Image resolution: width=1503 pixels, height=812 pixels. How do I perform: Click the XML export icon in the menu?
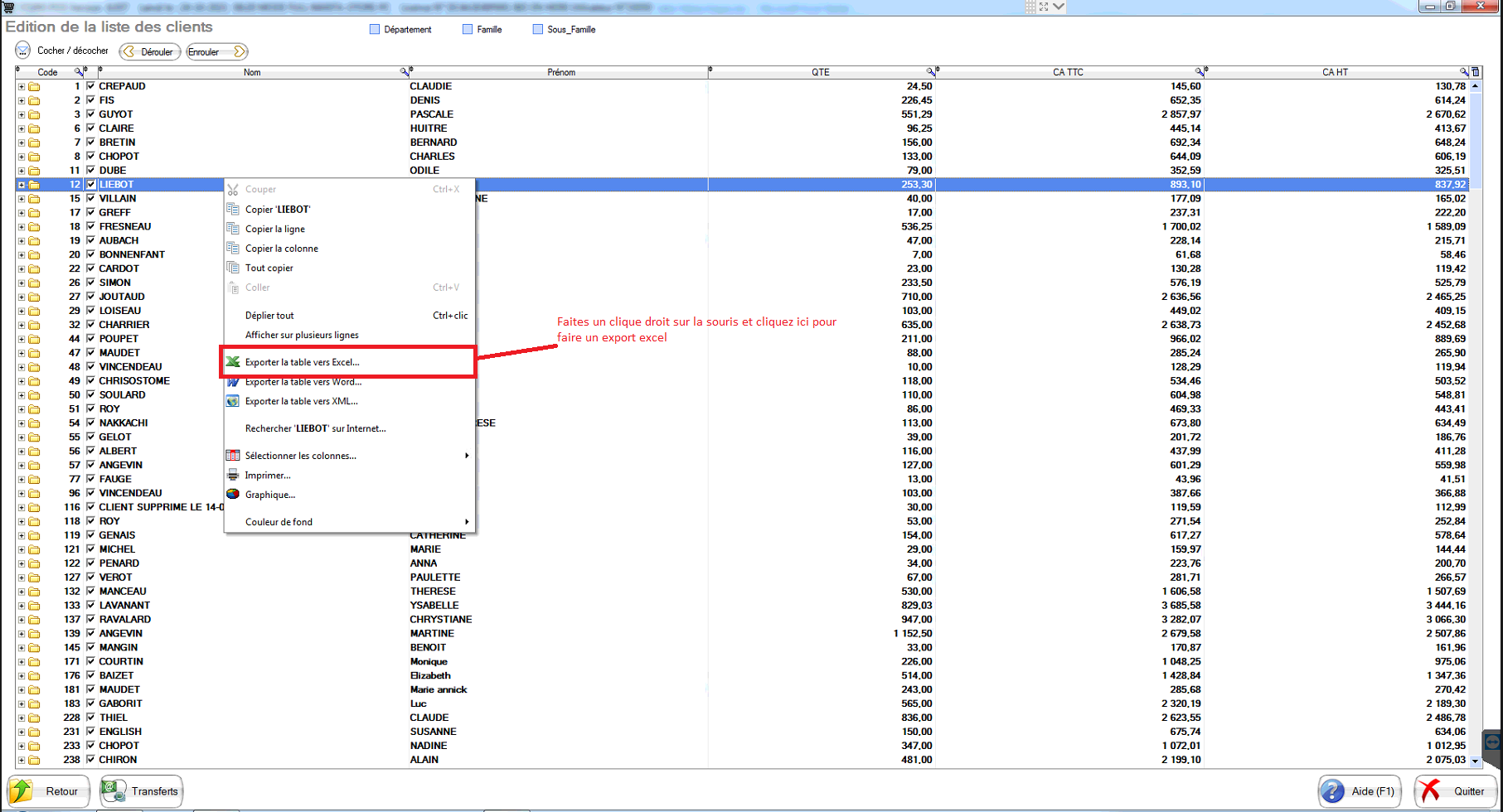click(x=233, y=401)
